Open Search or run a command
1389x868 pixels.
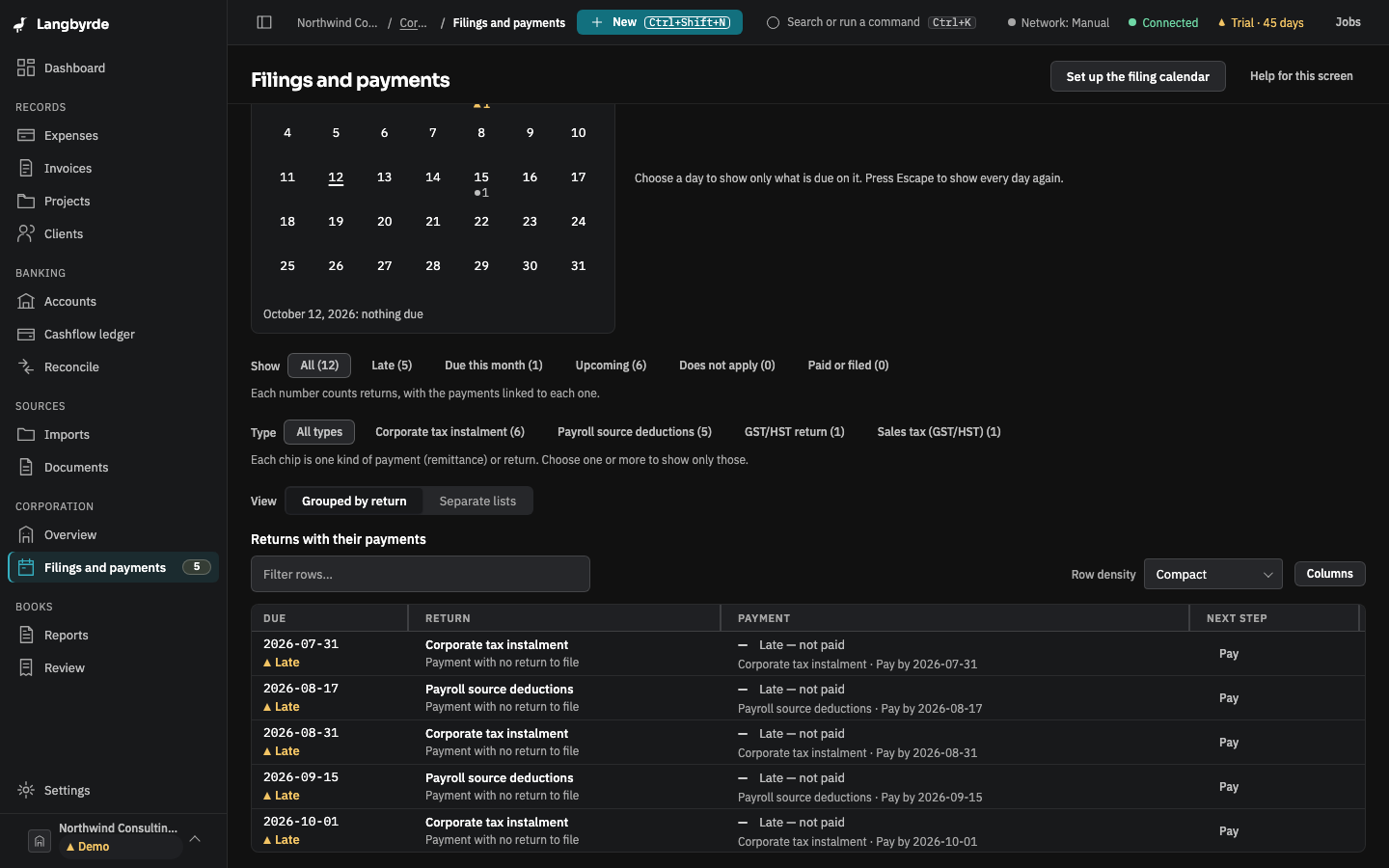pyautogui.click(x=871, y=22)
